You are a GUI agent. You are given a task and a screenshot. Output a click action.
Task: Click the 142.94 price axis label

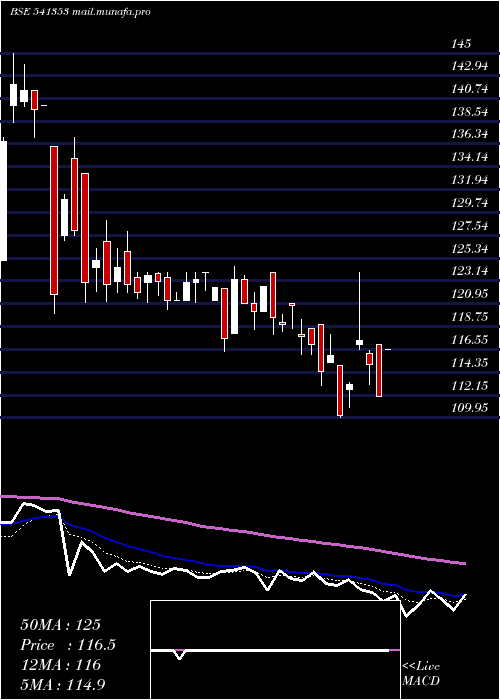point(471,67)
